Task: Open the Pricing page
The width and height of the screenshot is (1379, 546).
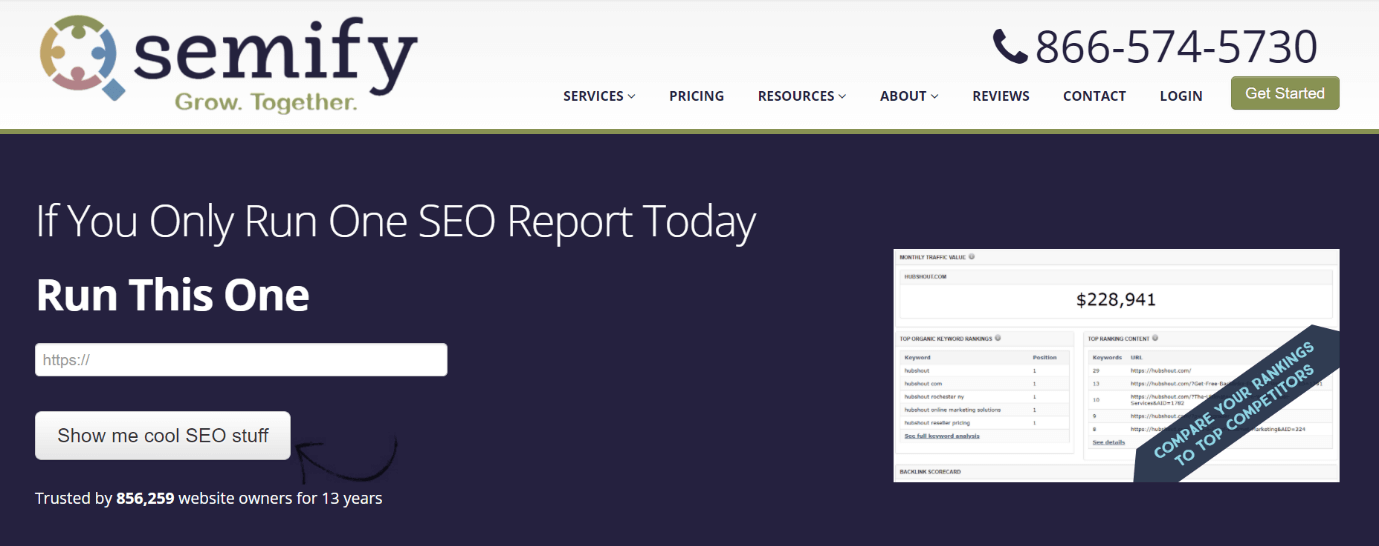Action: [x=696, y=96]
